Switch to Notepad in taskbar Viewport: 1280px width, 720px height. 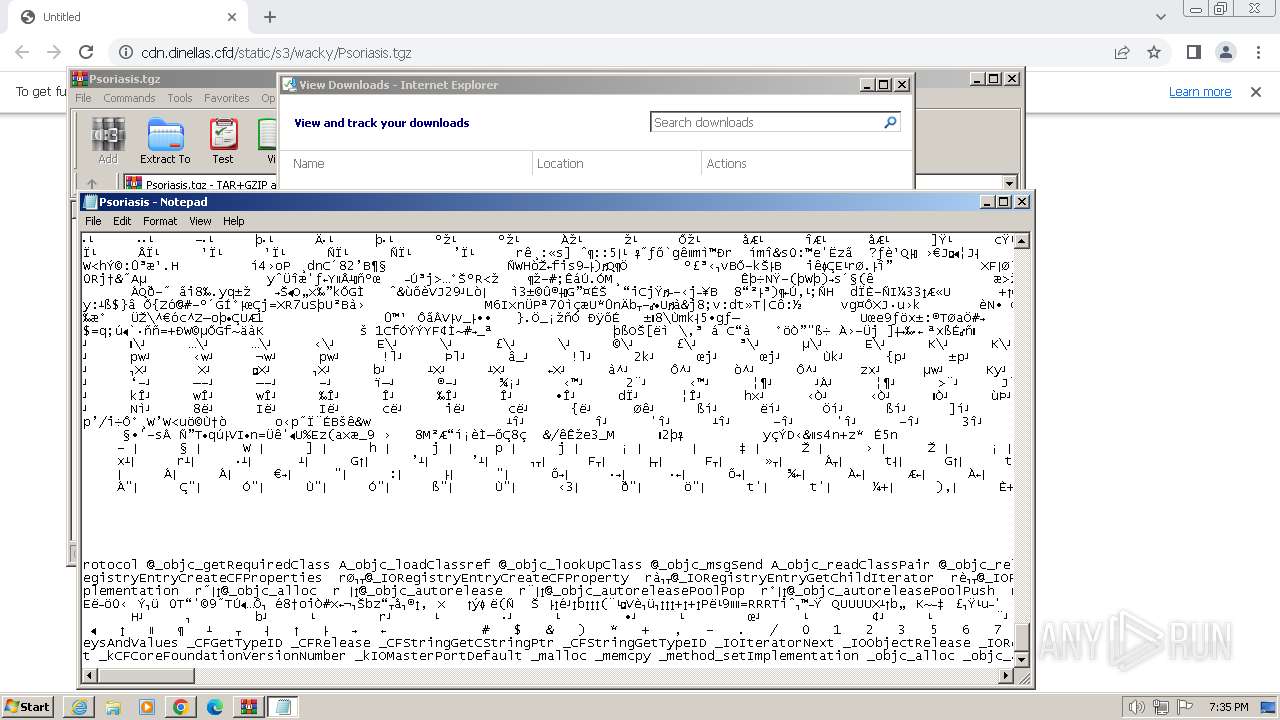283,707
